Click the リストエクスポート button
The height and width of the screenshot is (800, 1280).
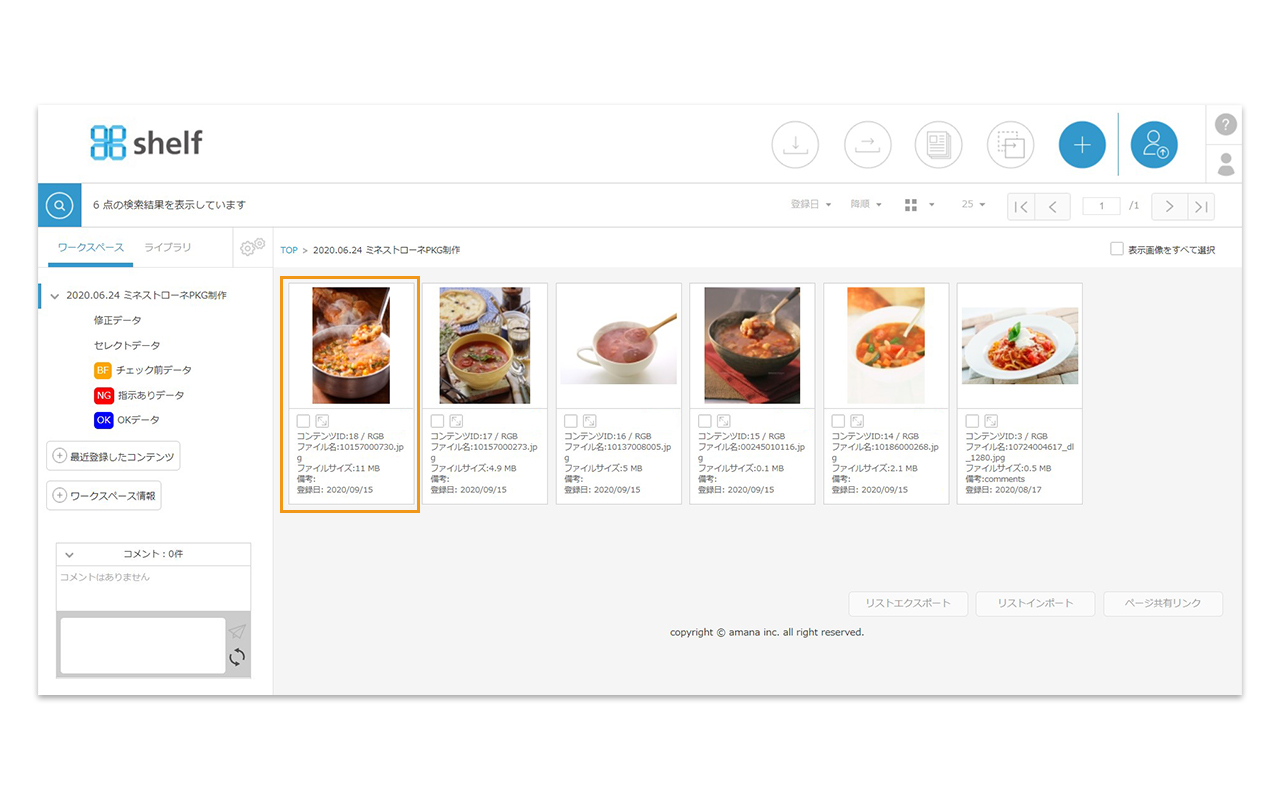point(909,603)
